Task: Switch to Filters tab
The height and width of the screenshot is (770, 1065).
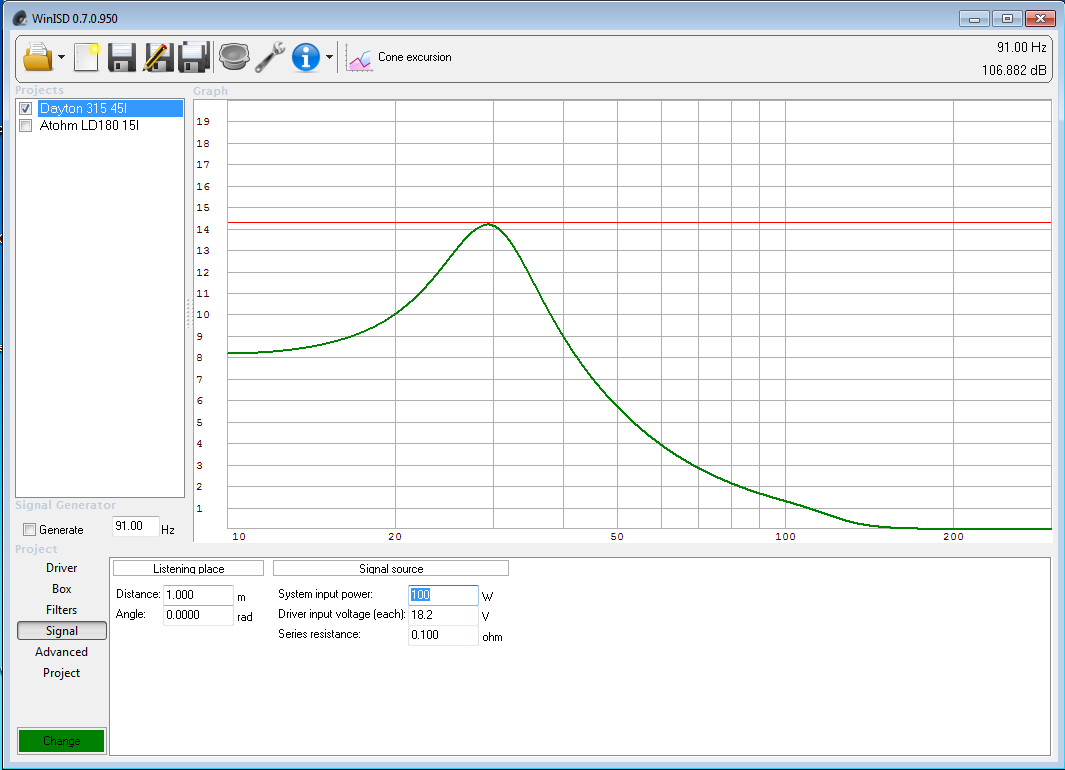Action: click(x=61, y=610)
